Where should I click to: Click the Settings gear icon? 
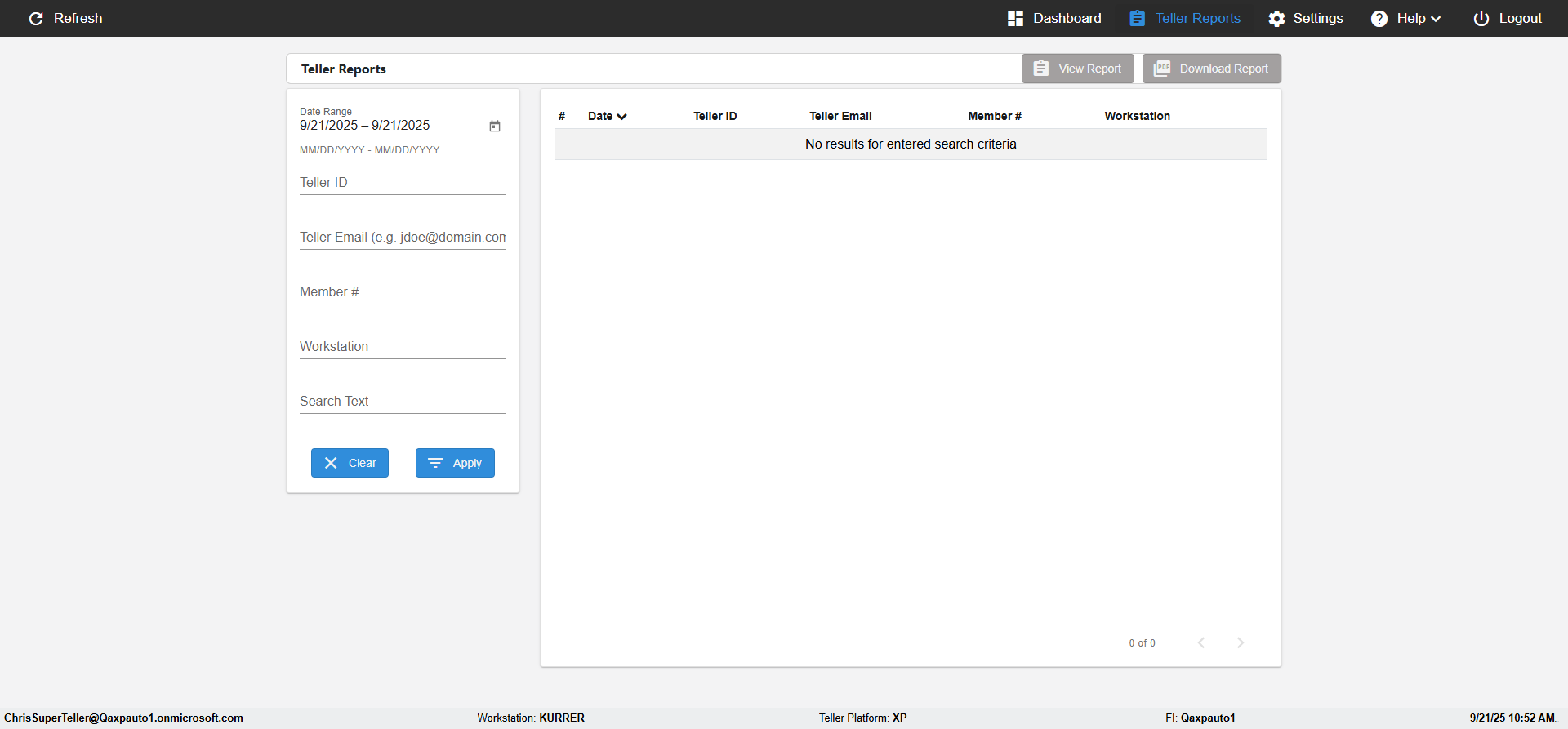[x=1276, y=18]
